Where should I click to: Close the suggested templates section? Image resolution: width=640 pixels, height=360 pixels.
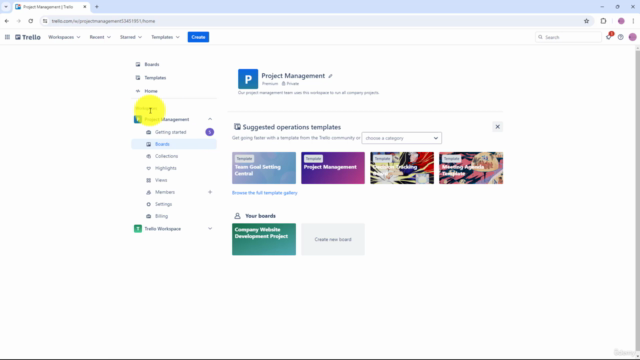pyautogui.click(x=497, y=127)
